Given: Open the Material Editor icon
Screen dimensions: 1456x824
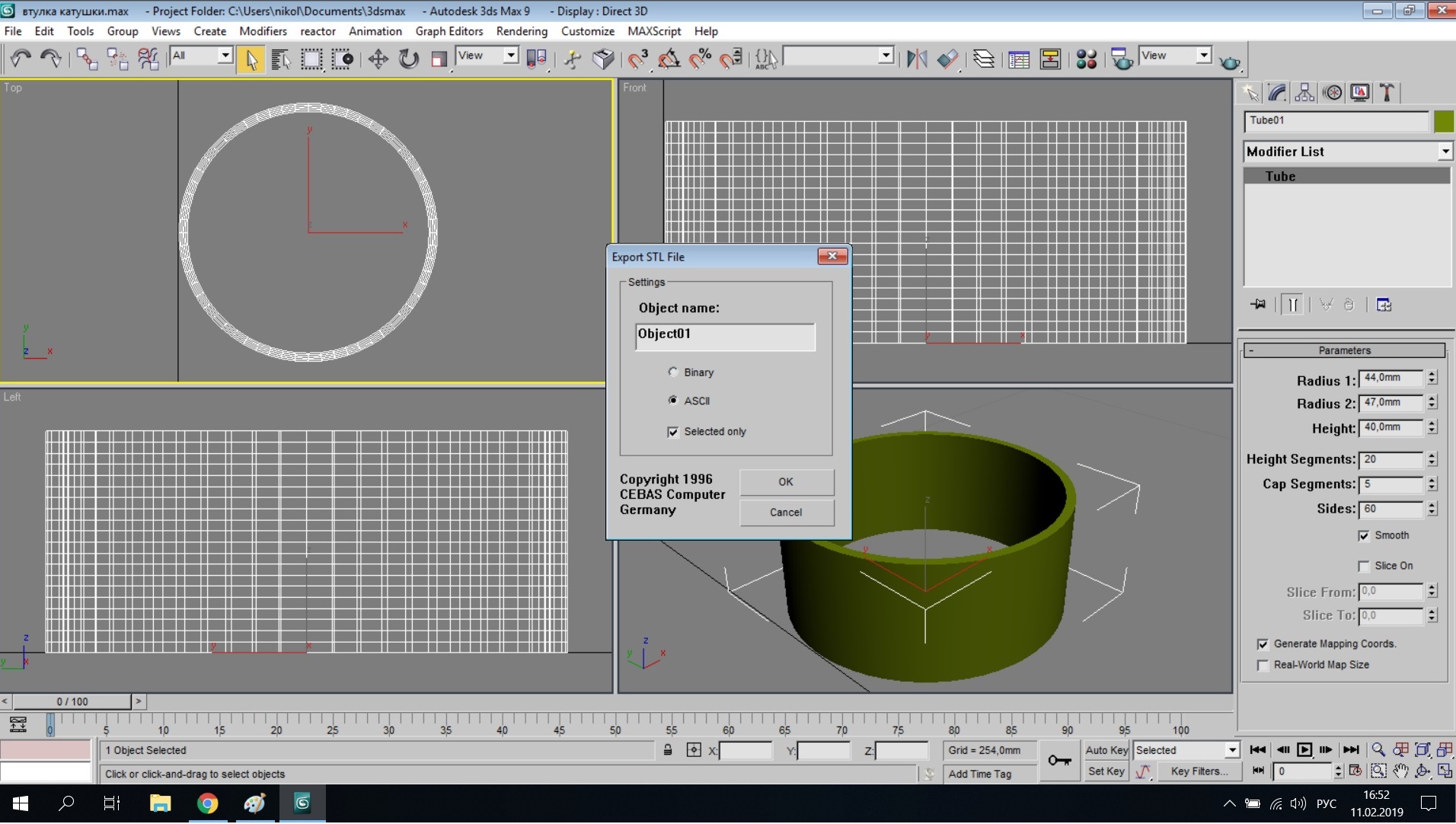Looking at the screenshot, I should (x=1087, y=59).
